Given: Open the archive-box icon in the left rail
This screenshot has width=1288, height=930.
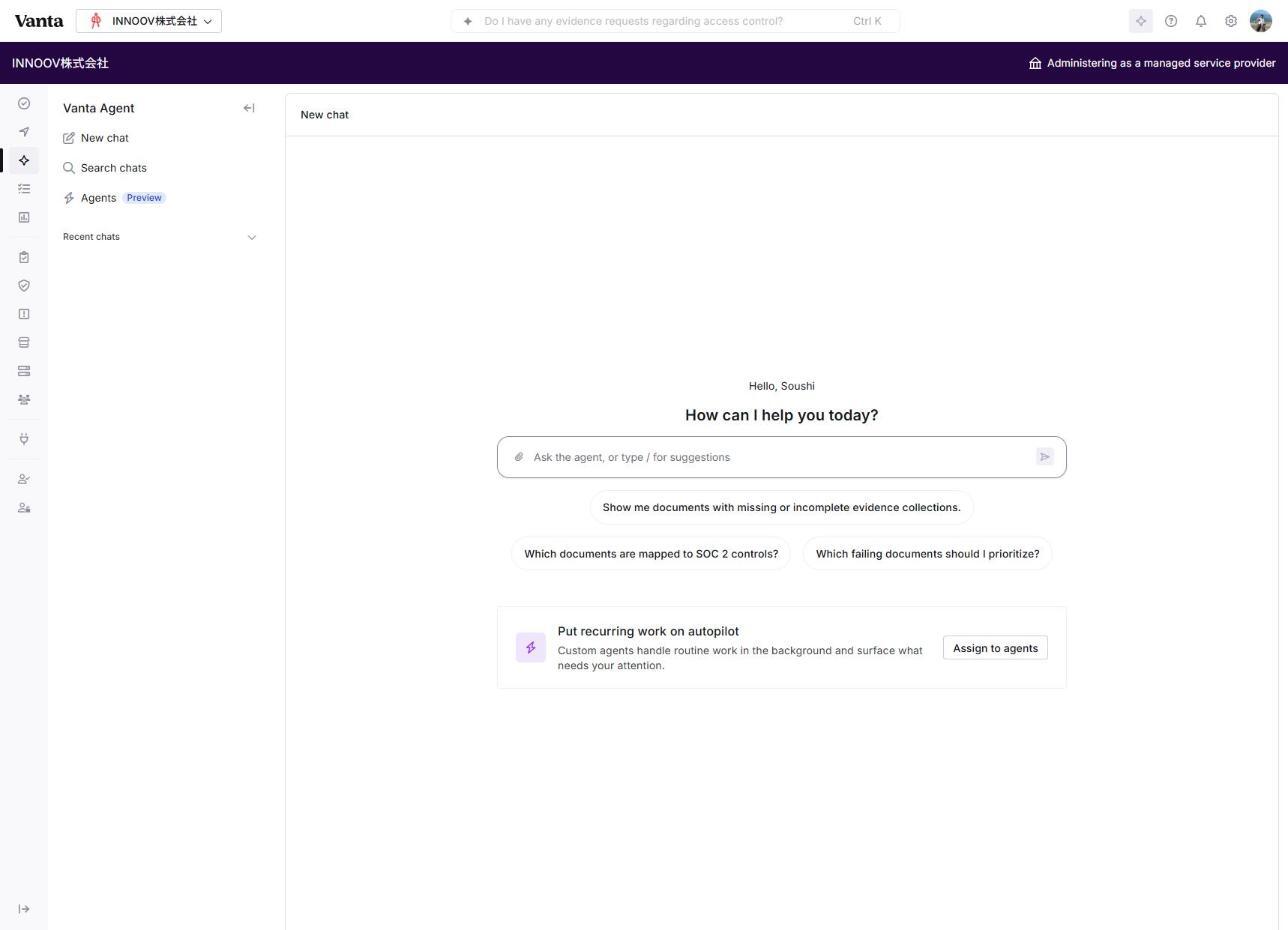Looking at the screenshot, I should click(x=24, y=343).
